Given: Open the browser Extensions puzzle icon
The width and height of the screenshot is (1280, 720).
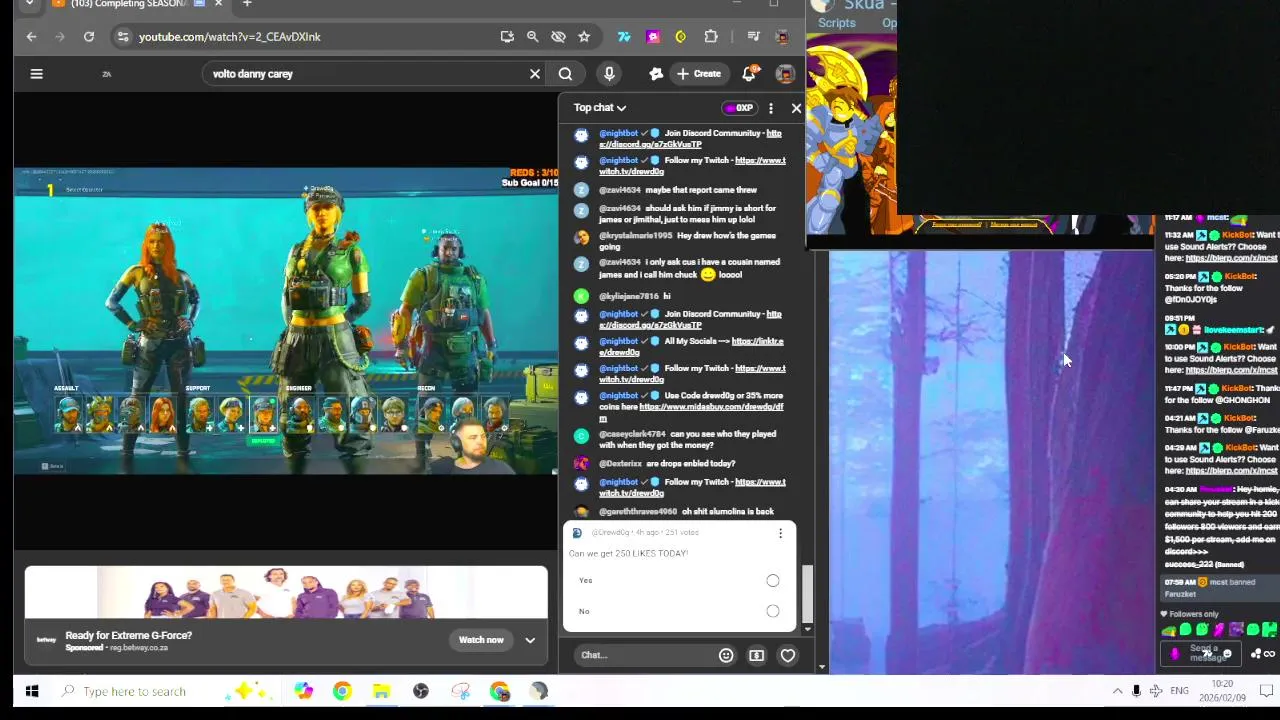Looking at the screenshot, I should (711, 37).
